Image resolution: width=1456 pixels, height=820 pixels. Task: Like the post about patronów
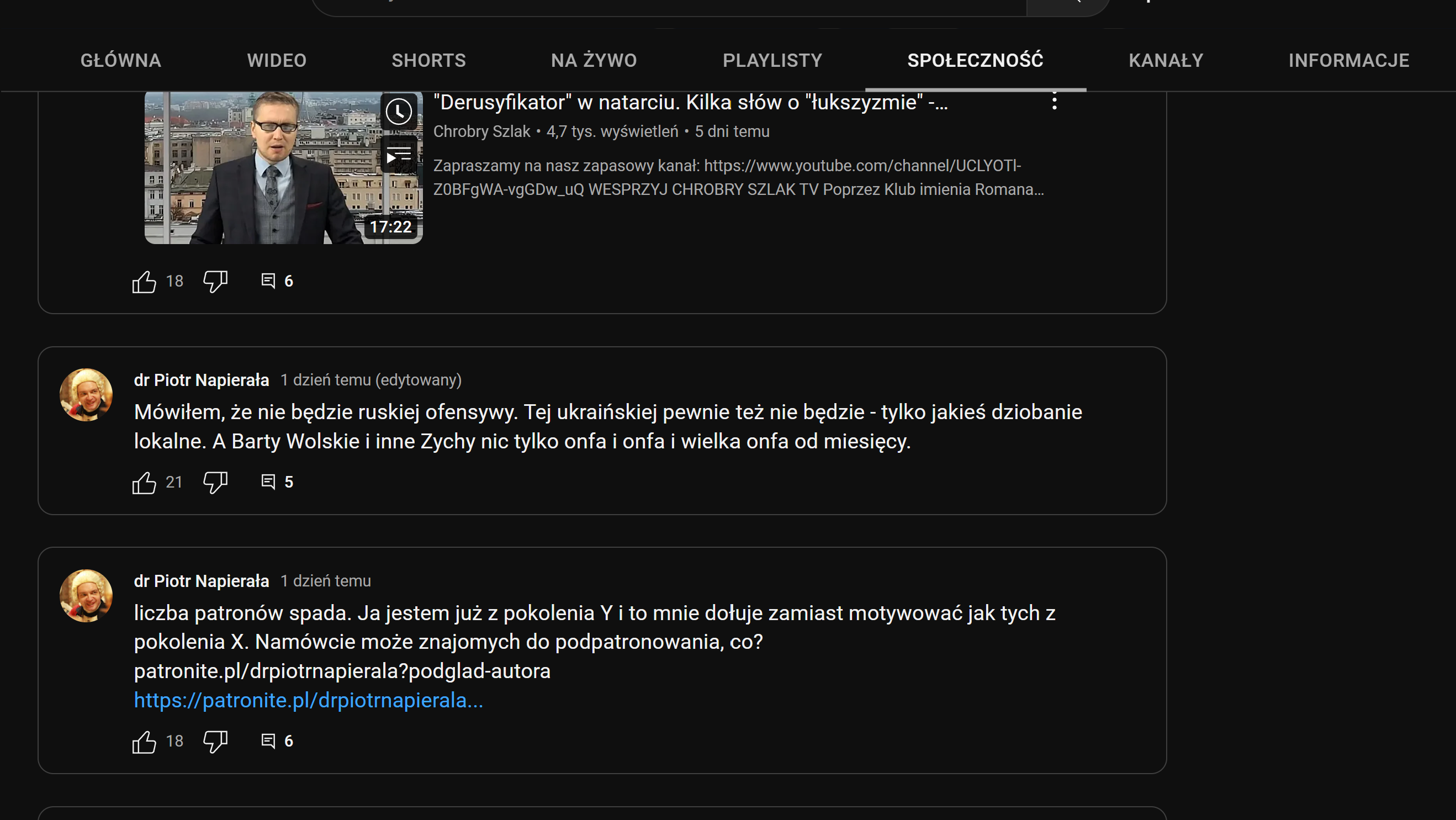tap(144, 742)
